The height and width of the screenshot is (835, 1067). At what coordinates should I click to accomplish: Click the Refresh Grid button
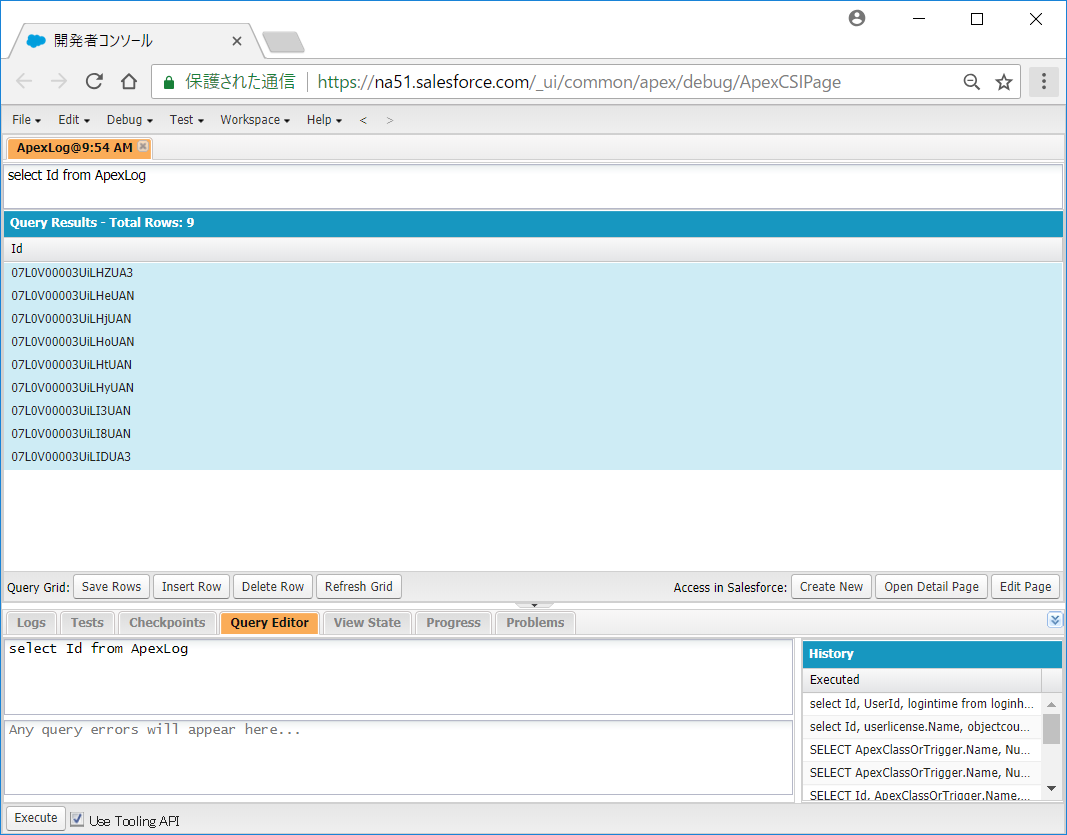tap(359, 587)
